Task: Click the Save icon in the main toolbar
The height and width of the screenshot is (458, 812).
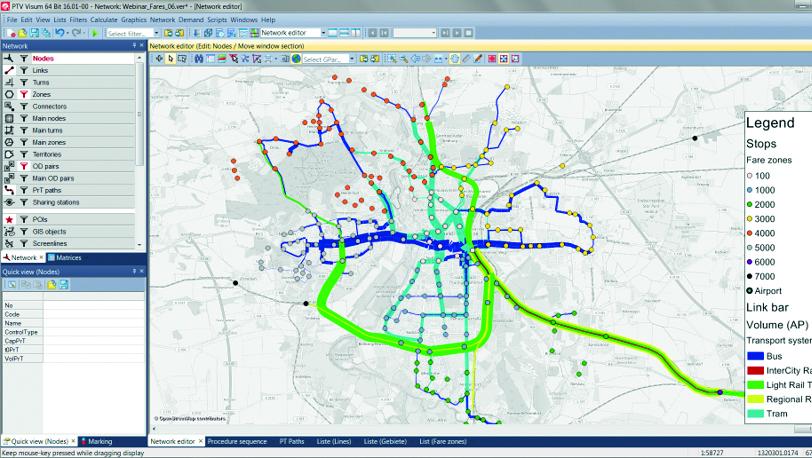Action: pyautogui.click(x=35, y=33)
